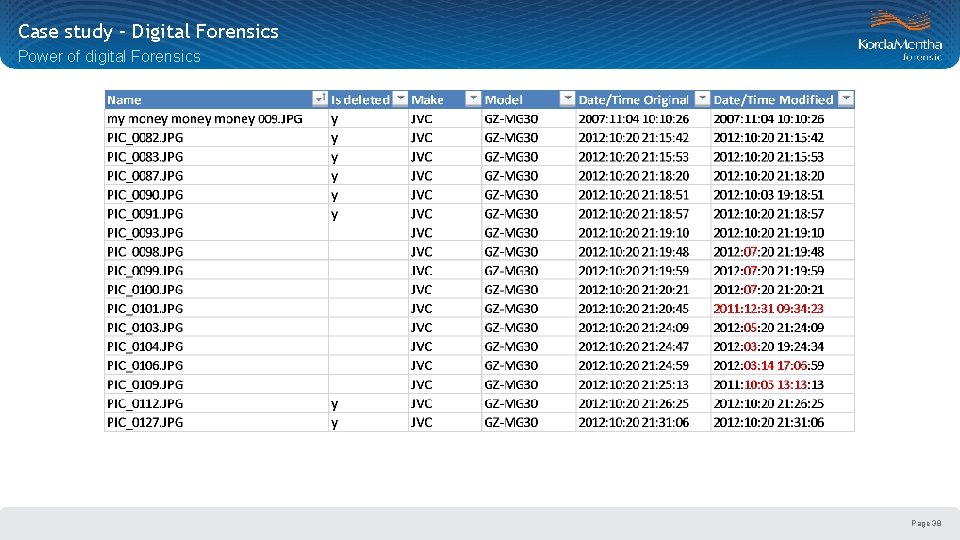Open the Make column filter dropdown

(x=473, y=99)
